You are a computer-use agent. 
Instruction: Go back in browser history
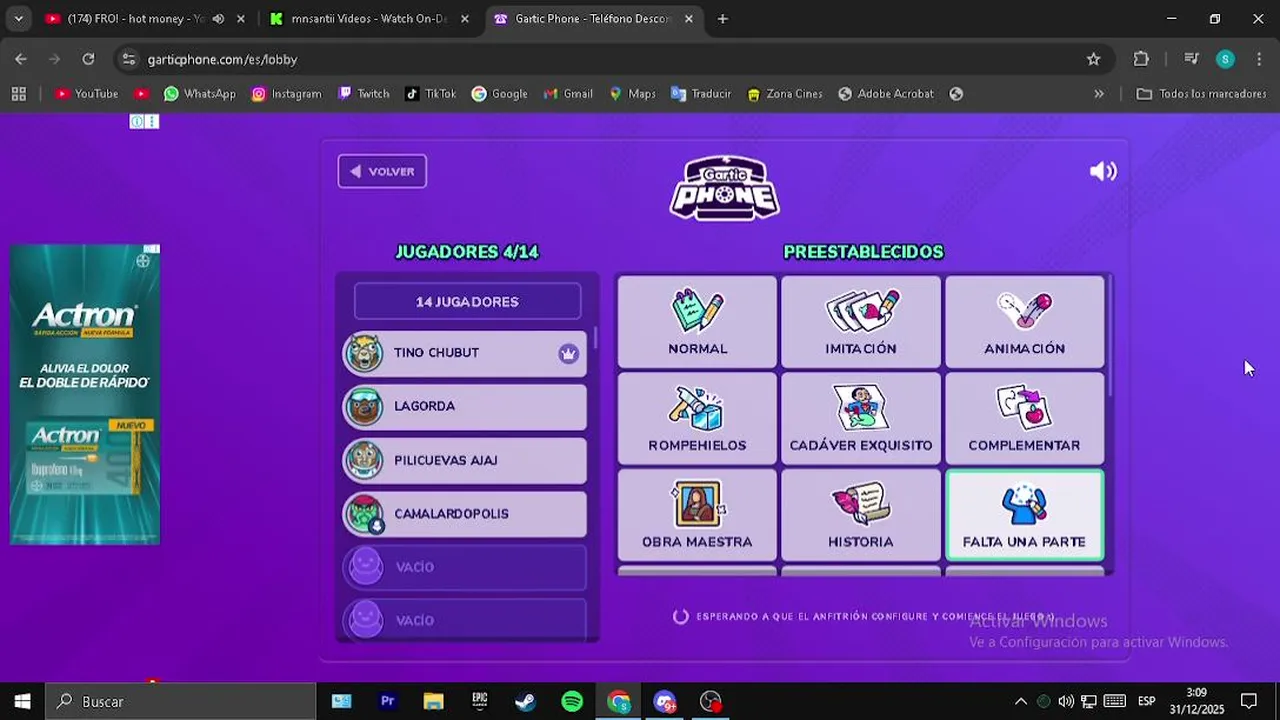21,59
